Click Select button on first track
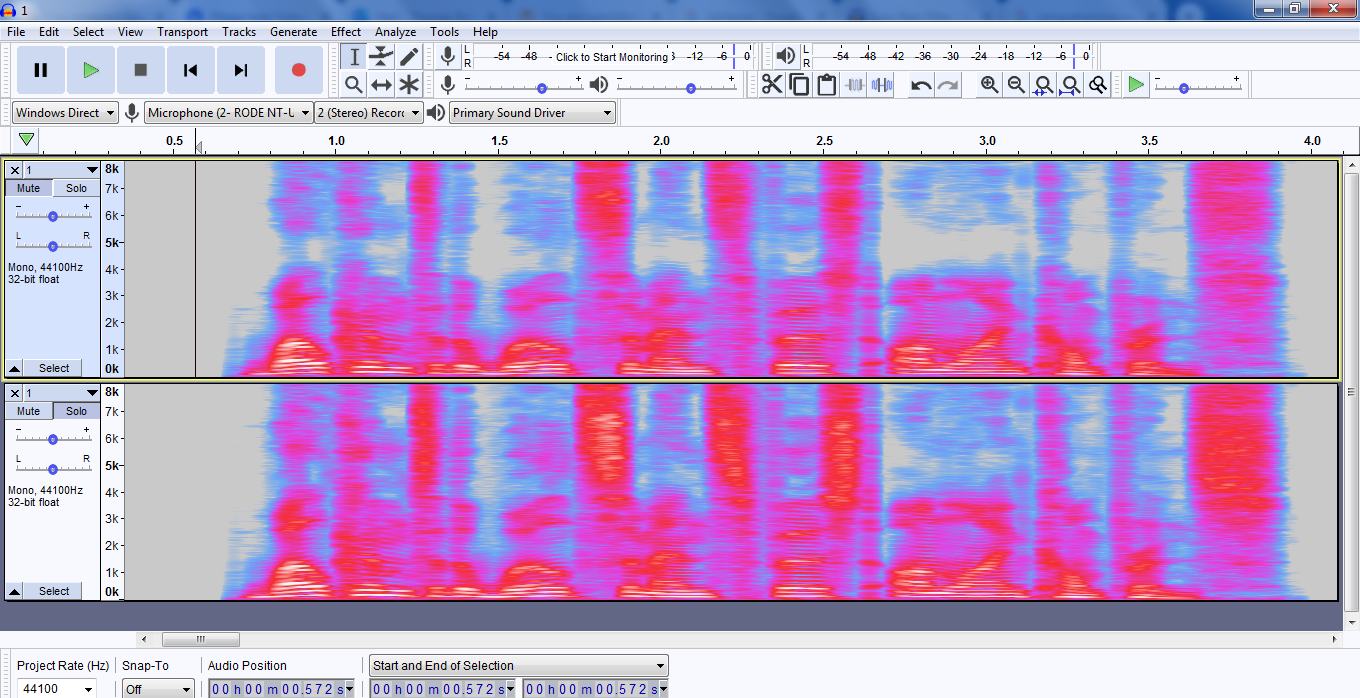 [54, 368]
